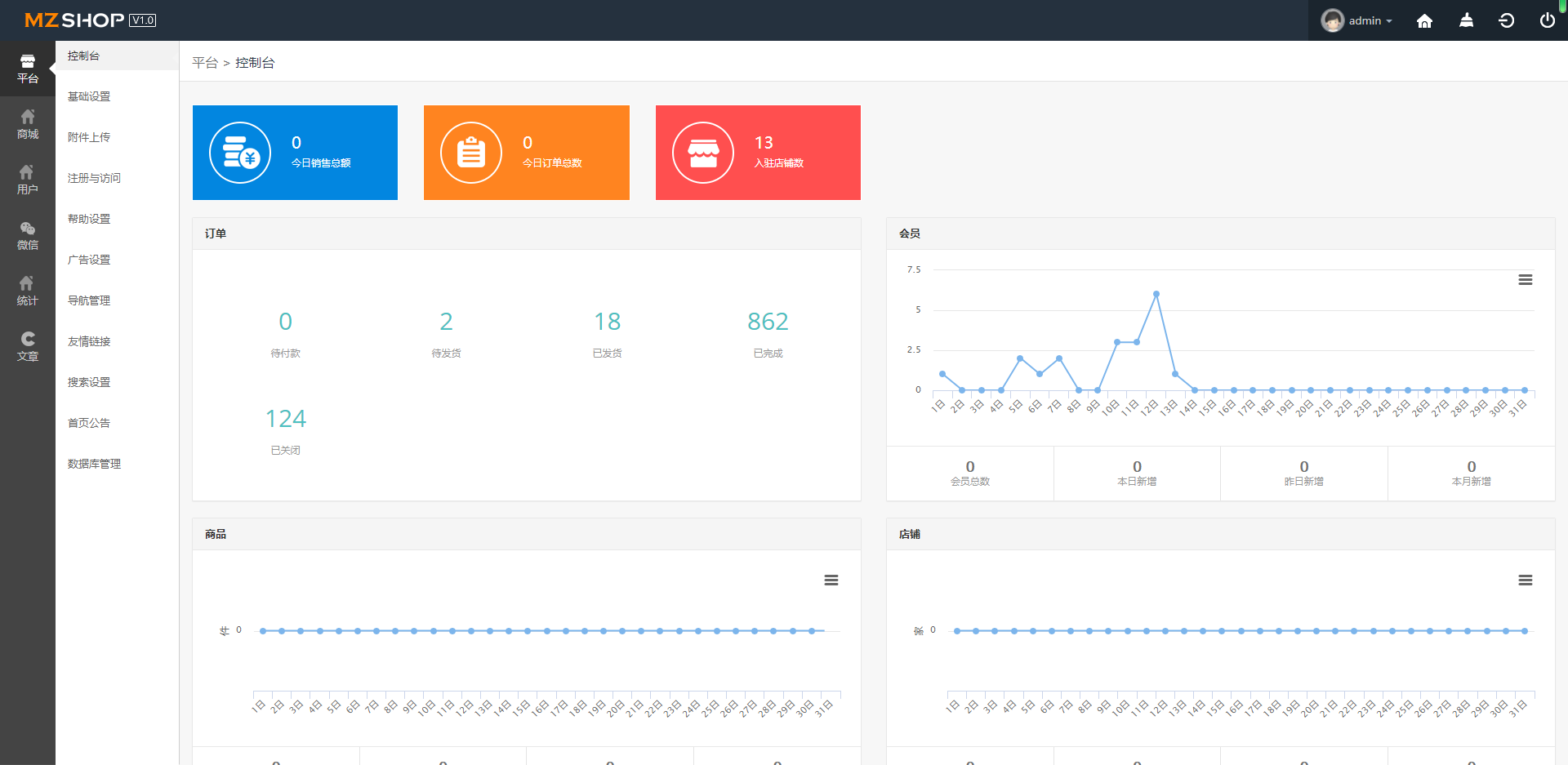Click the 已发货 order count 18
Viewport: 1568px width, 765px height.
click(607, 322)
